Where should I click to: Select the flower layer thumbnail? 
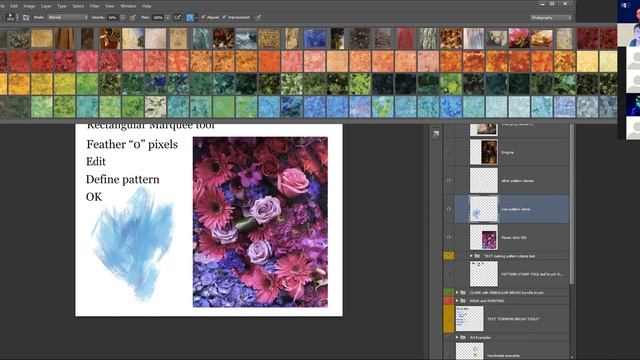[484, 237]
